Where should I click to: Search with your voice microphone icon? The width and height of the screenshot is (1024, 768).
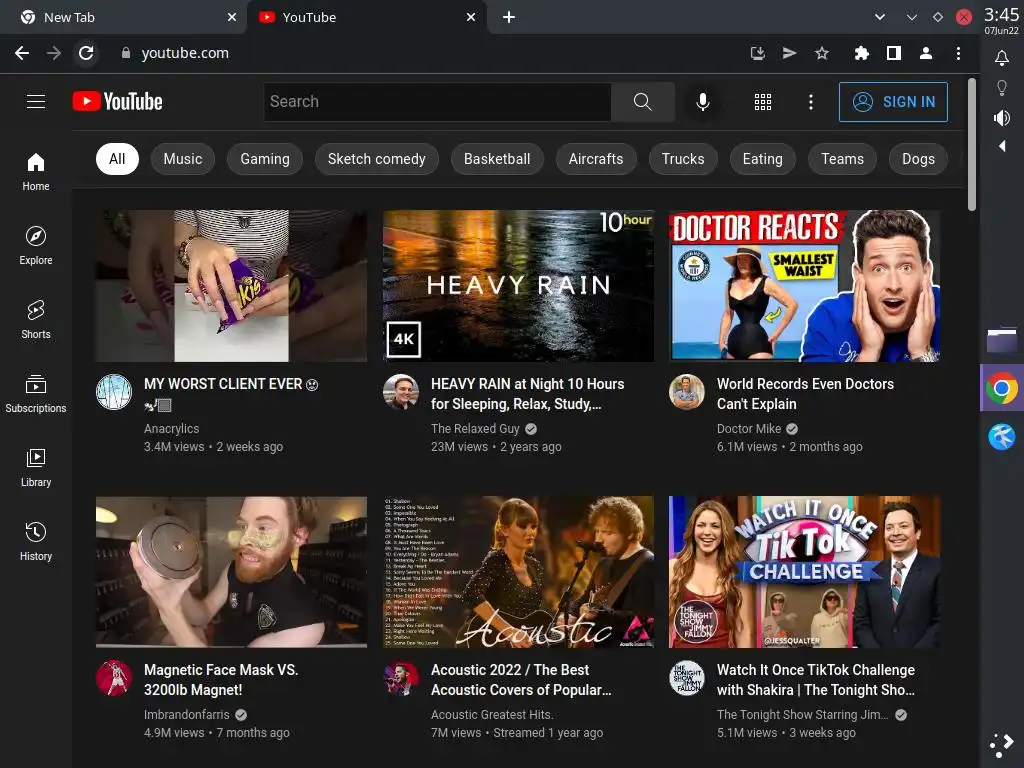pyautogui.click(x=703, y=102)
